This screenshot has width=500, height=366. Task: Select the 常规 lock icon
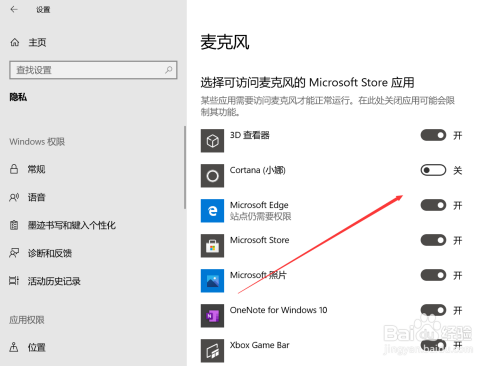pyautogui.click(x=14, y=169)
